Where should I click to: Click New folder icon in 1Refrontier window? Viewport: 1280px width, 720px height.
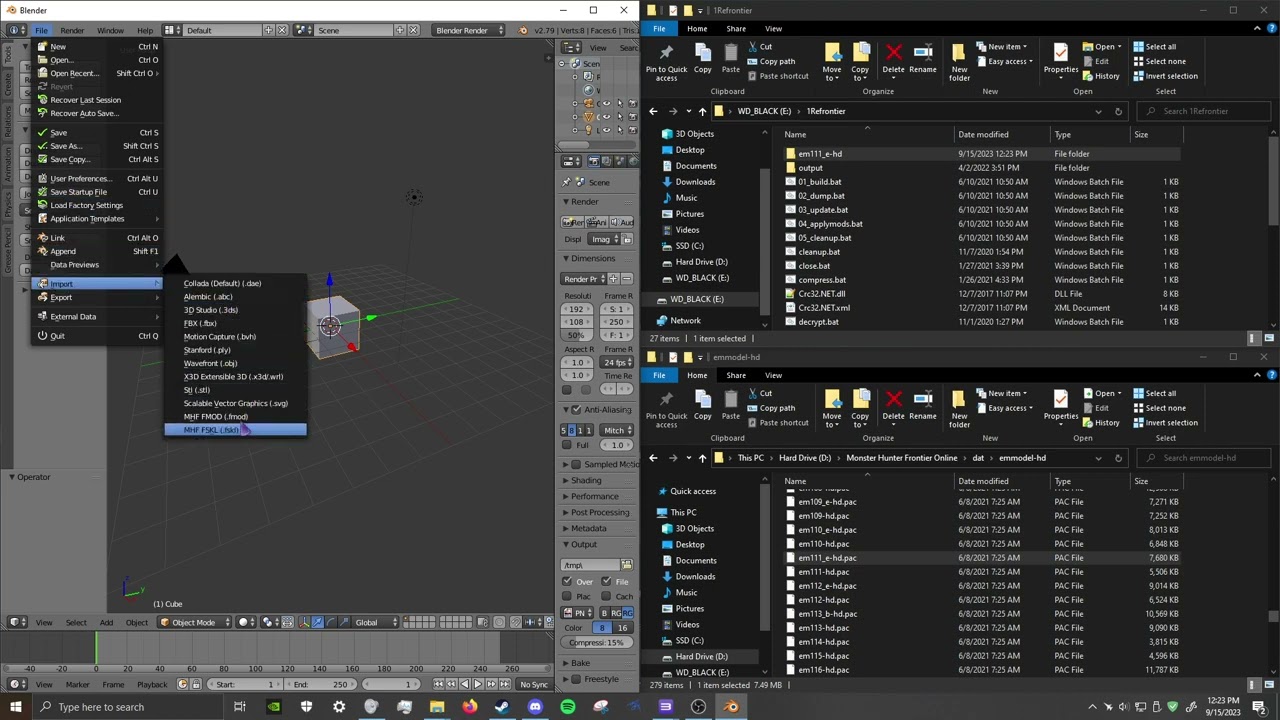[x=959, y=62]
